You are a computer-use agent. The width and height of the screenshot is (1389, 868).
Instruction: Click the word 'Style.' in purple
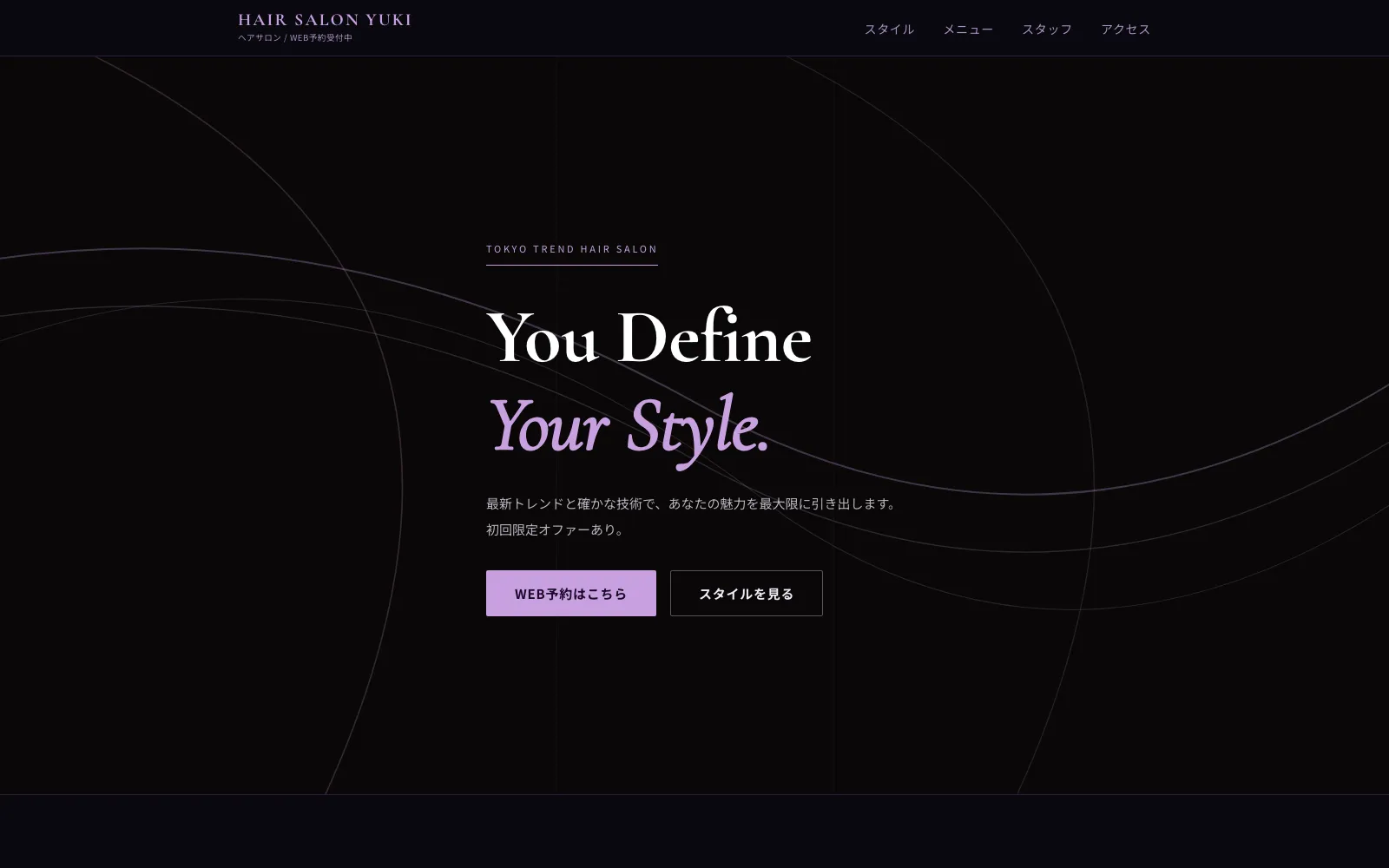pyautogui.click(x=699, y=427)
